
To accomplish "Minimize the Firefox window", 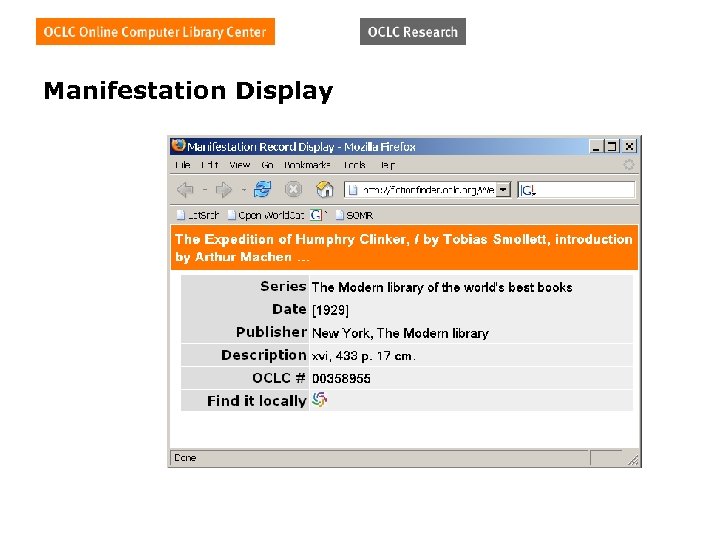I will pyautogui.click(x=596, y=146).
